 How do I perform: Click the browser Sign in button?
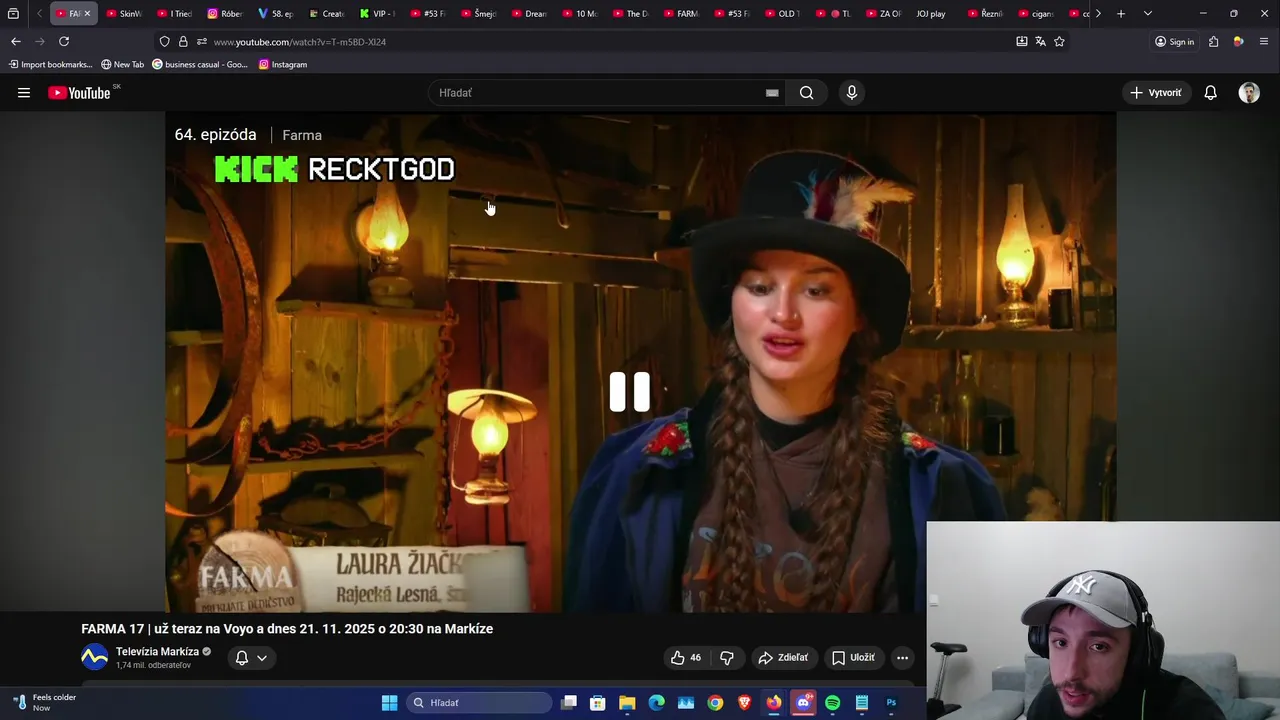click(1174, 42)
